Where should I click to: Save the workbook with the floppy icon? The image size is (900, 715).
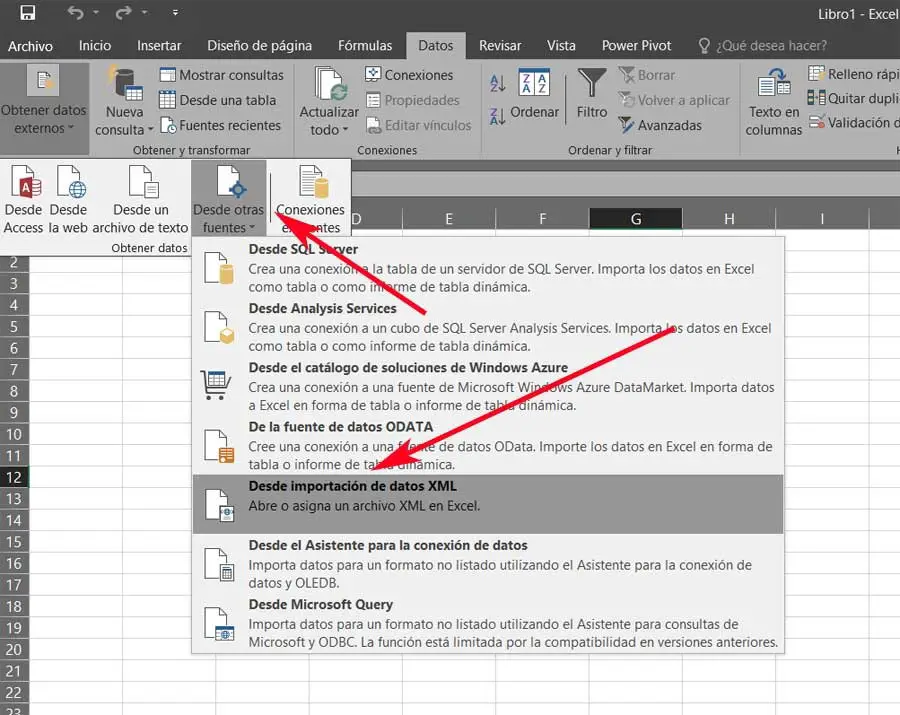[28, 13]
